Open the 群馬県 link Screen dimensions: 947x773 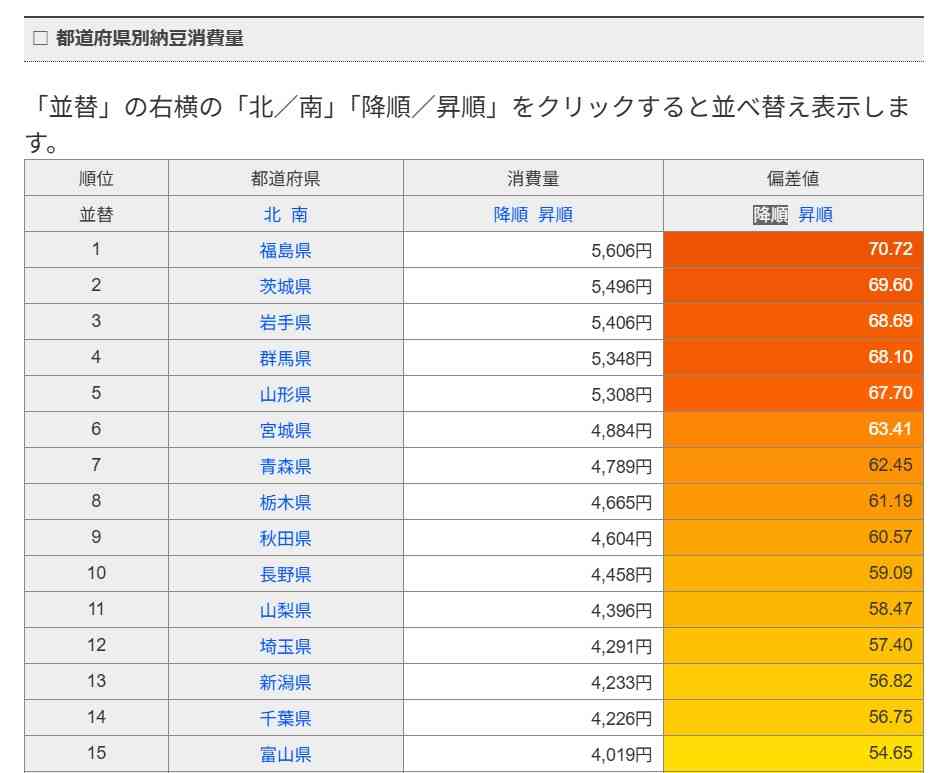(x=285, y=358)
